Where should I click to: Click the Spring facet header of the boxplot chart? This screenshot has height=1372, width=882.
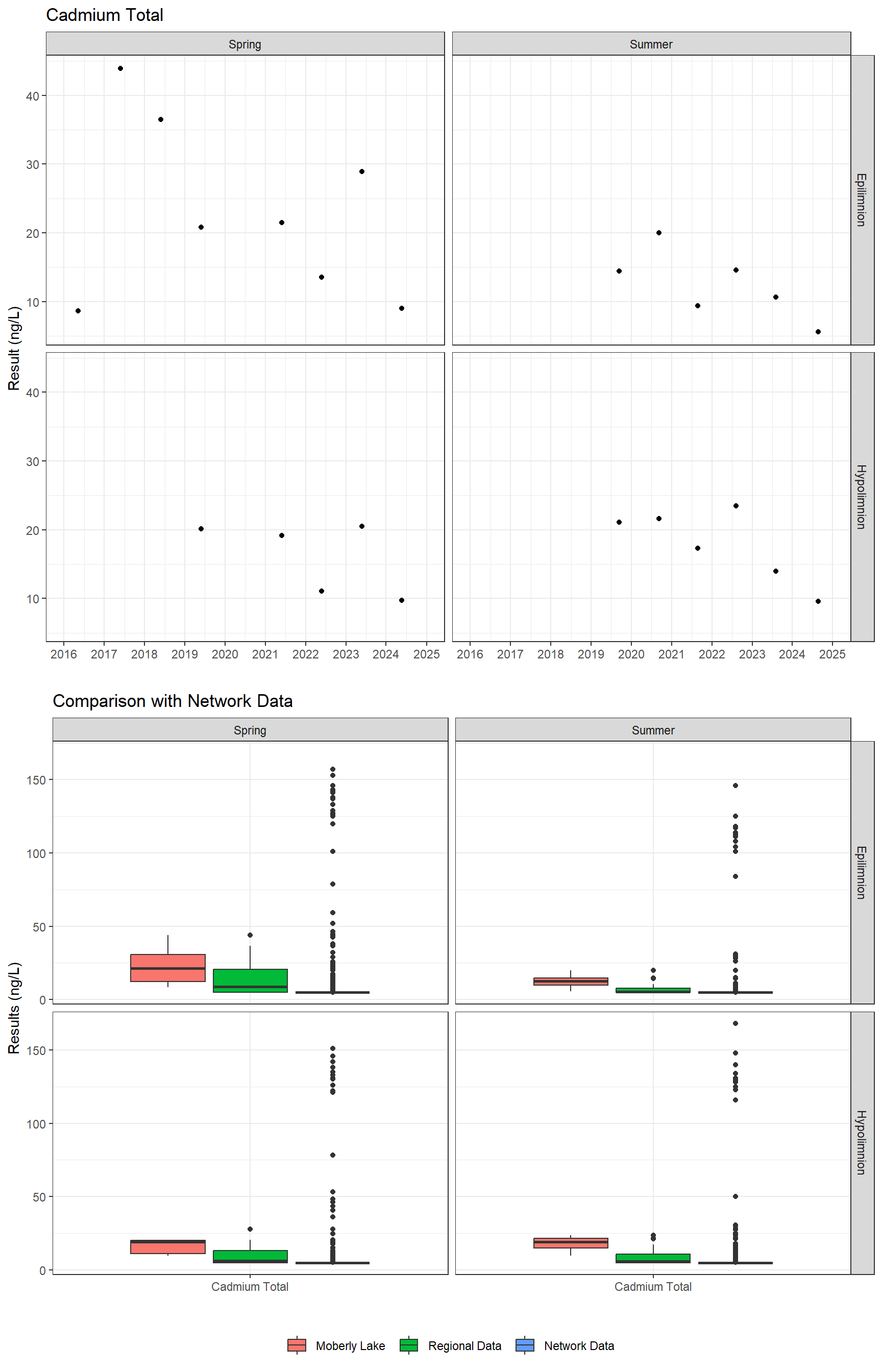tap(250, 730)
